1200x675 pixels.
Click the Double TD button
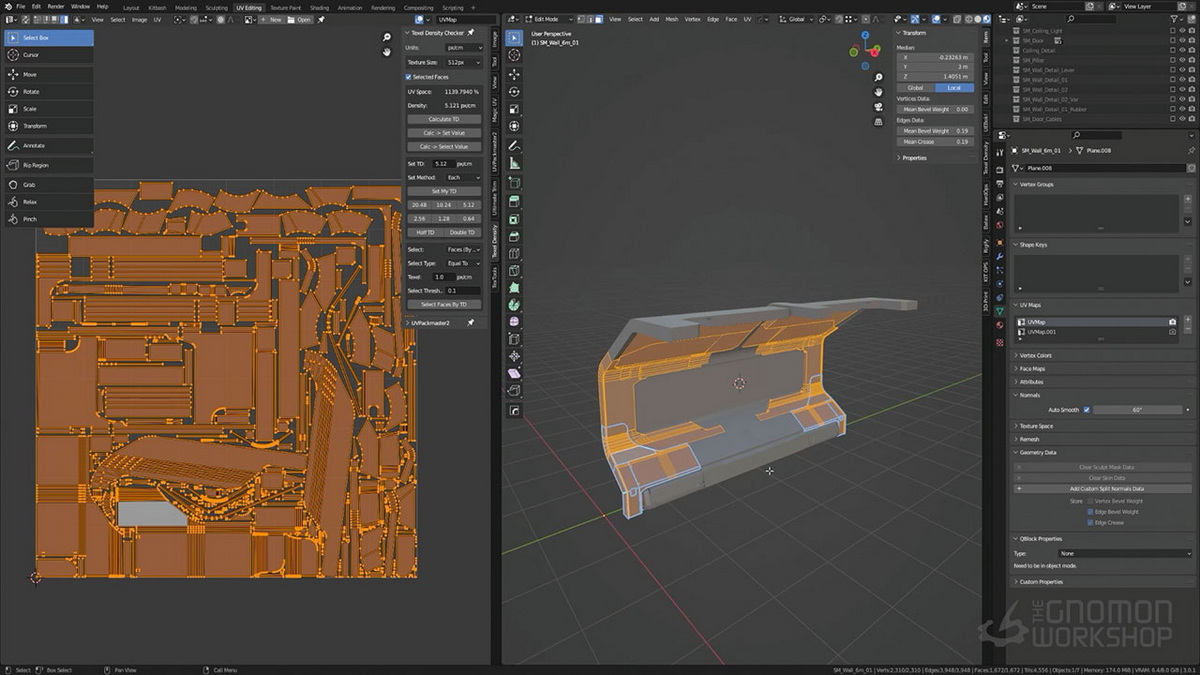[463, 232]
